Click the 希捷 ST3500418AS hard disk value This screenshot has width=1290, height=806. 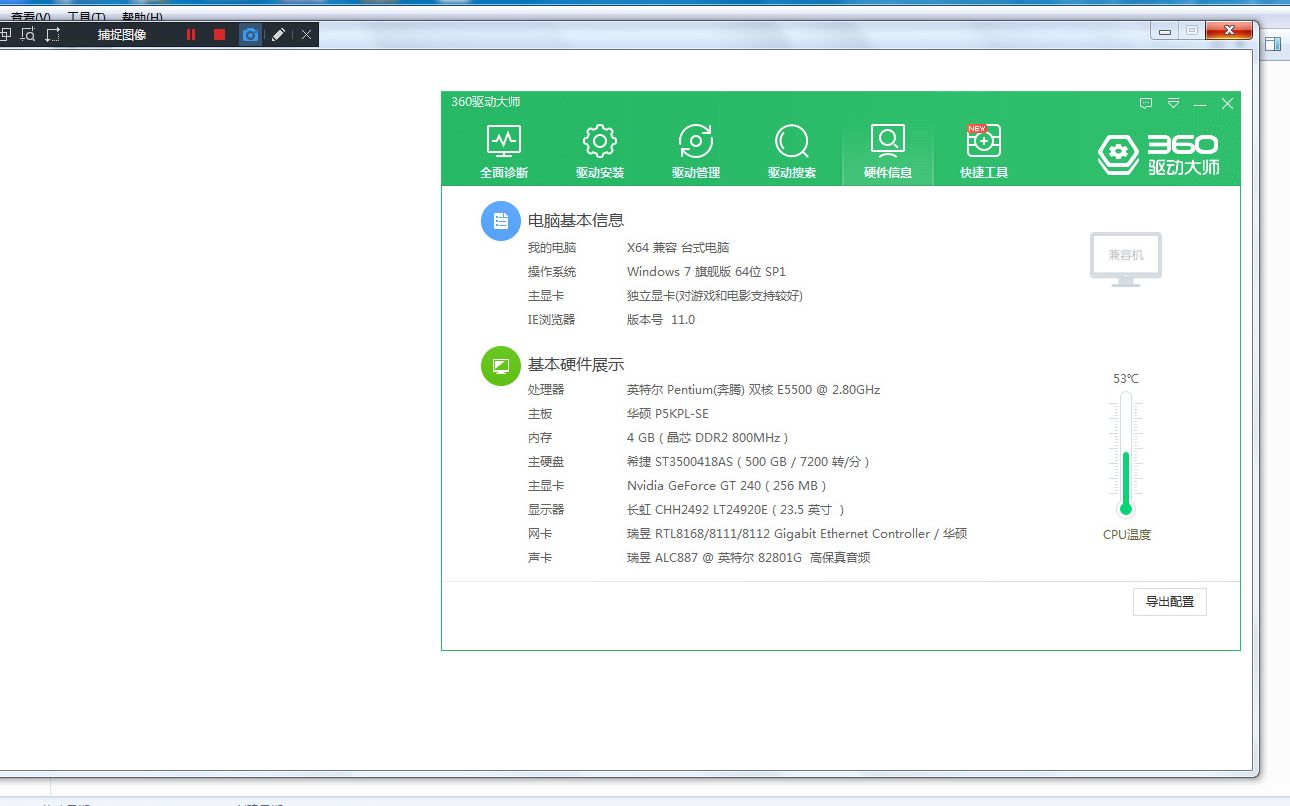749,462
